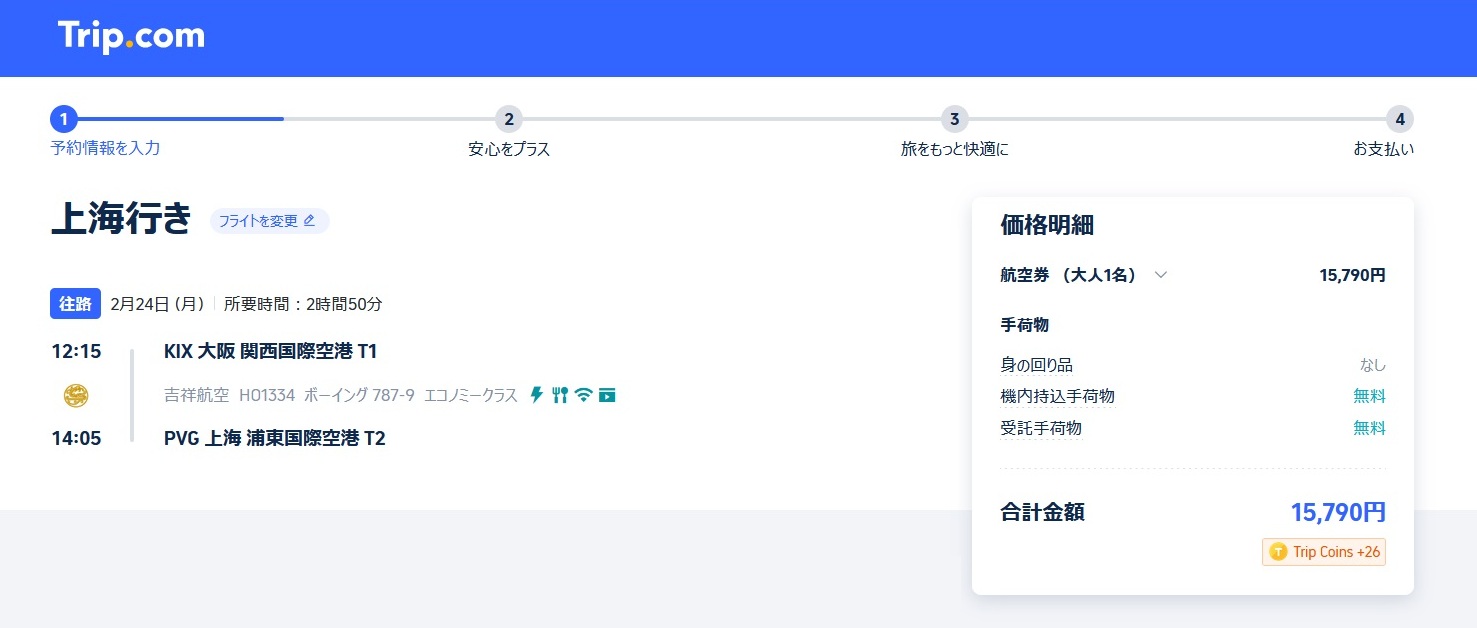Viewport: 1477px width, 628px height.
Task: Expand the 航空券 (大人1名) price breakdown chevron
Action: 1160,275
